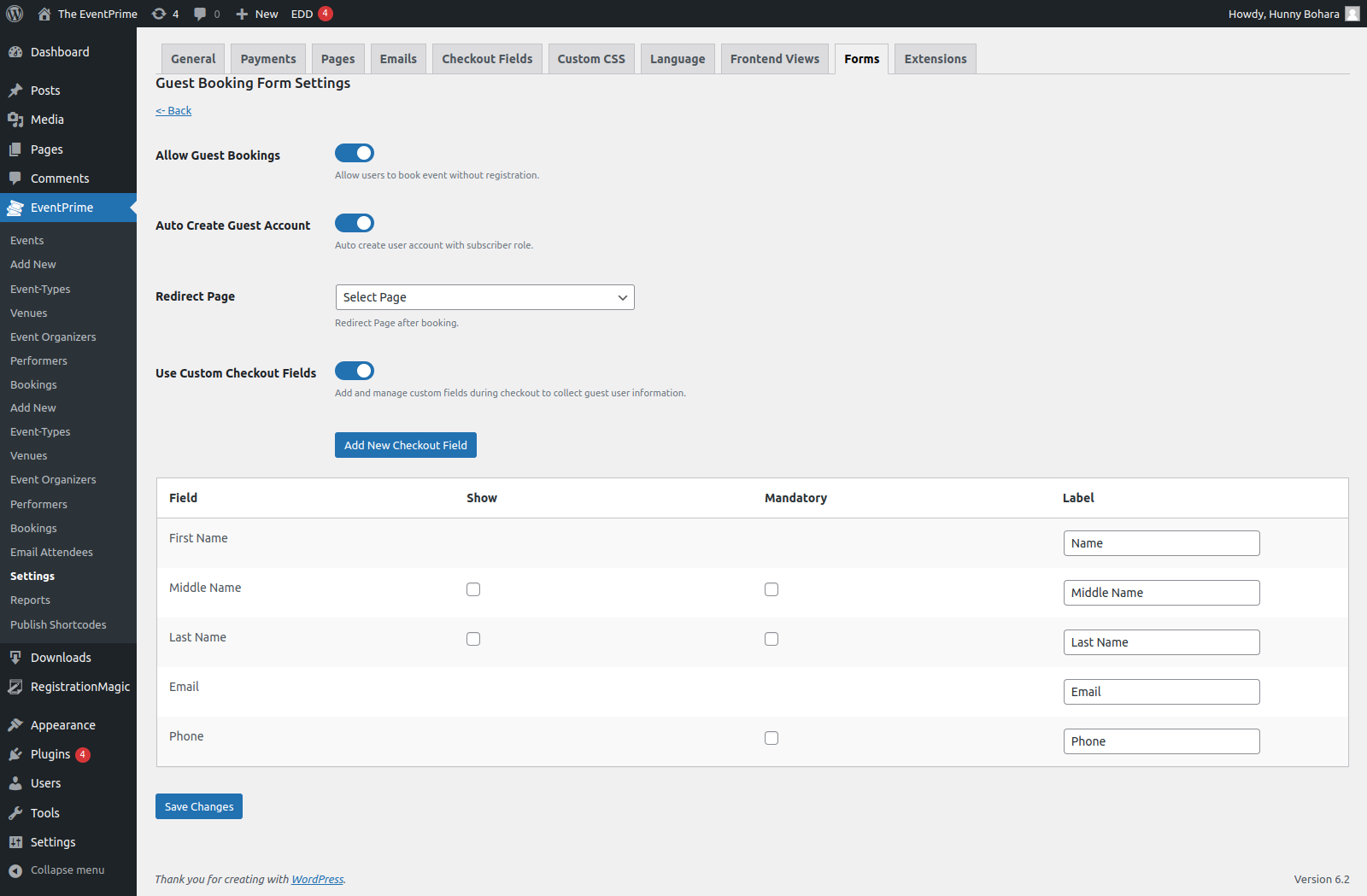Viewport: 1367px width, 896px height.
Task: Open comments bubble icon in admin bar
Action: click(x=200, y=14)
